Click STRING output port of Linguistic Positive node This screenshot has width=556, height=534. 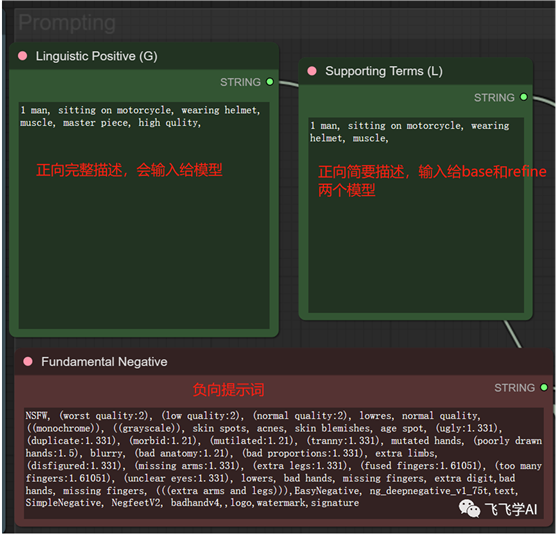(x=270, y=82)
